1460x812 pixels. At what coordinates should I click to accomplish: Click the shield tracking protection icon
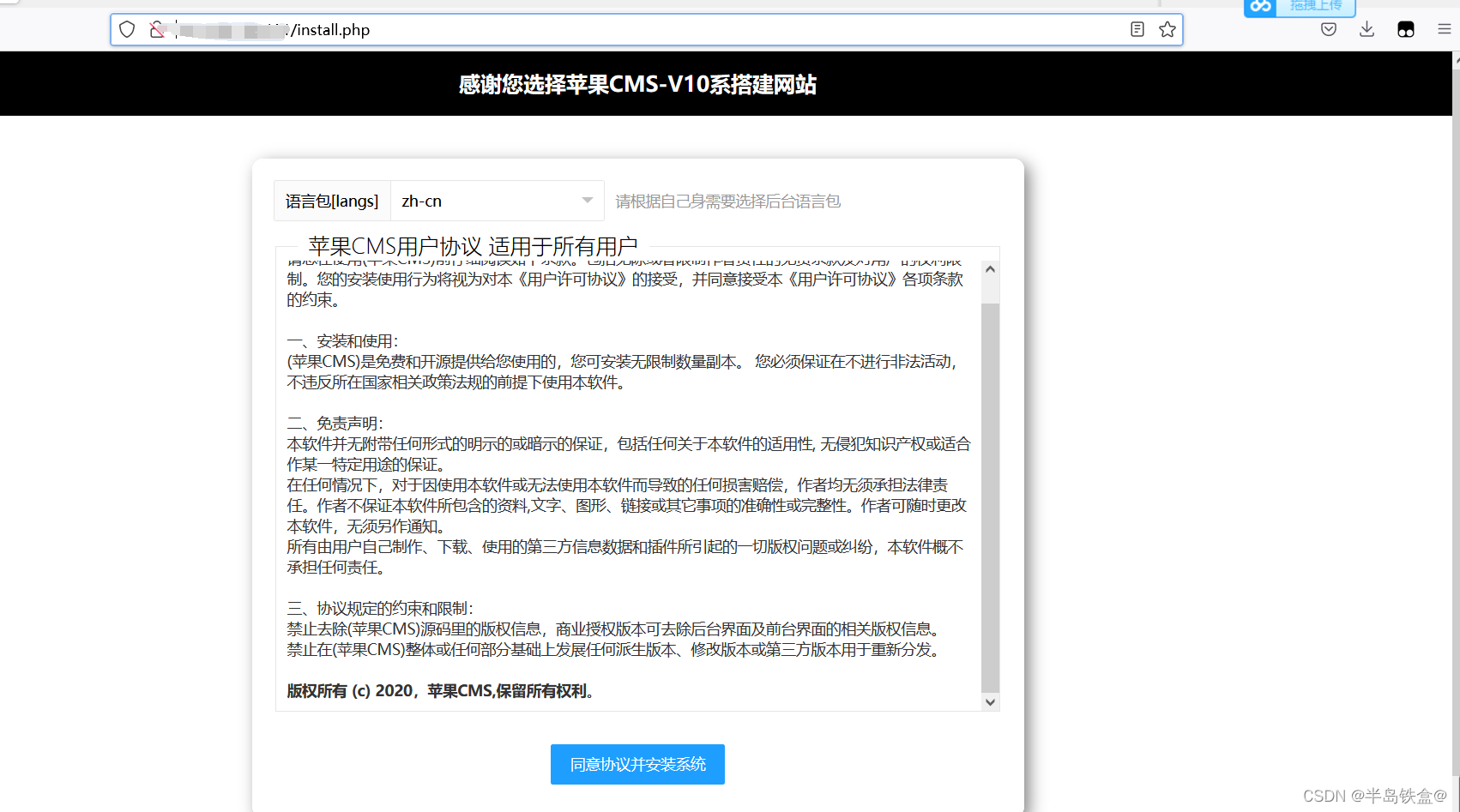(127, 29)
